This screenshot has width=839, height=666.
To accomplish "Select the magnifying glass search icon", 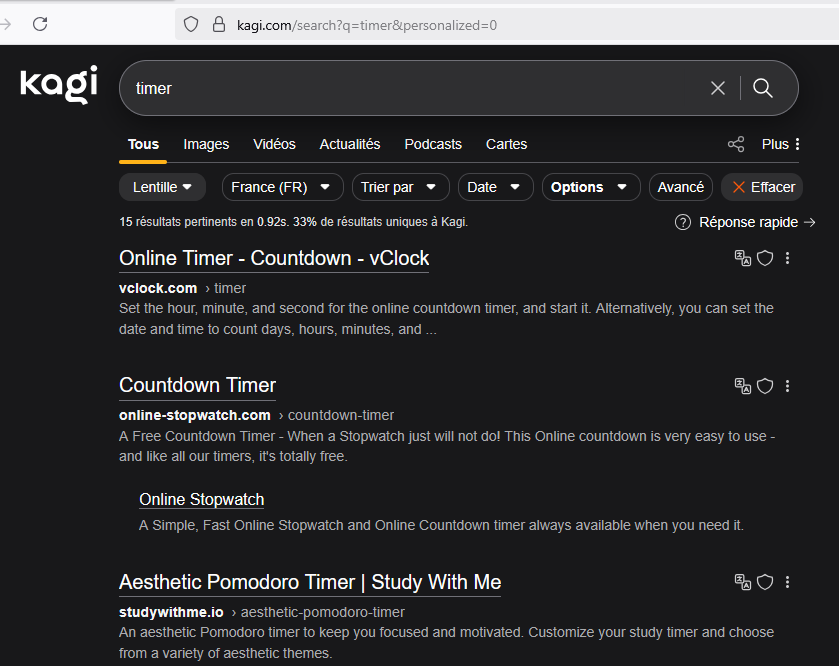I will 763,88.
